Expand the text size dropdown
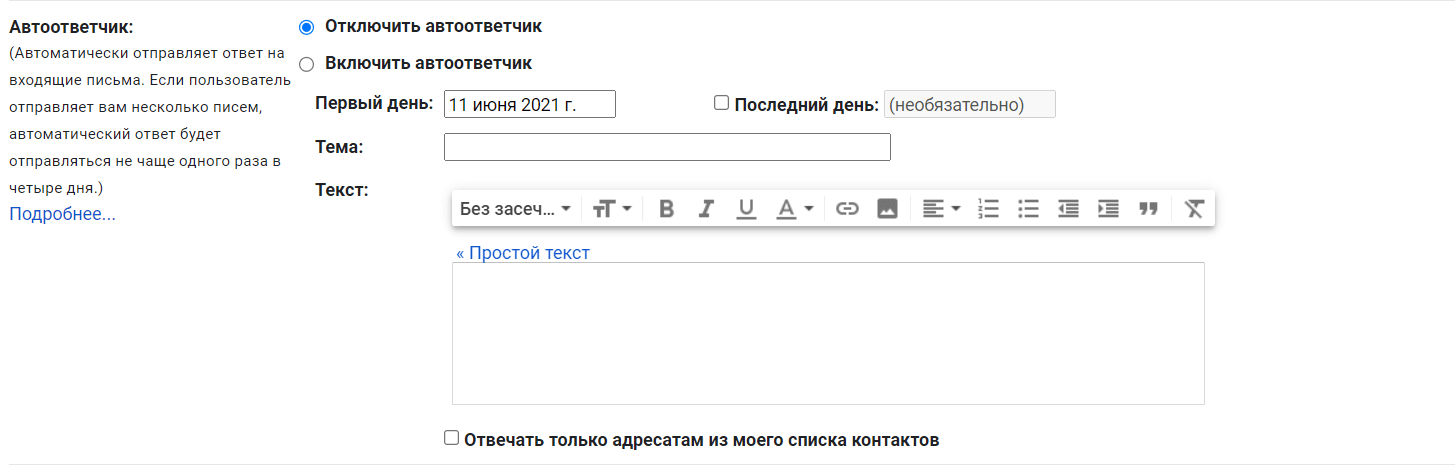Image resolution: width=1455 pixels, height=466 pixels. [x=612, y=209]
